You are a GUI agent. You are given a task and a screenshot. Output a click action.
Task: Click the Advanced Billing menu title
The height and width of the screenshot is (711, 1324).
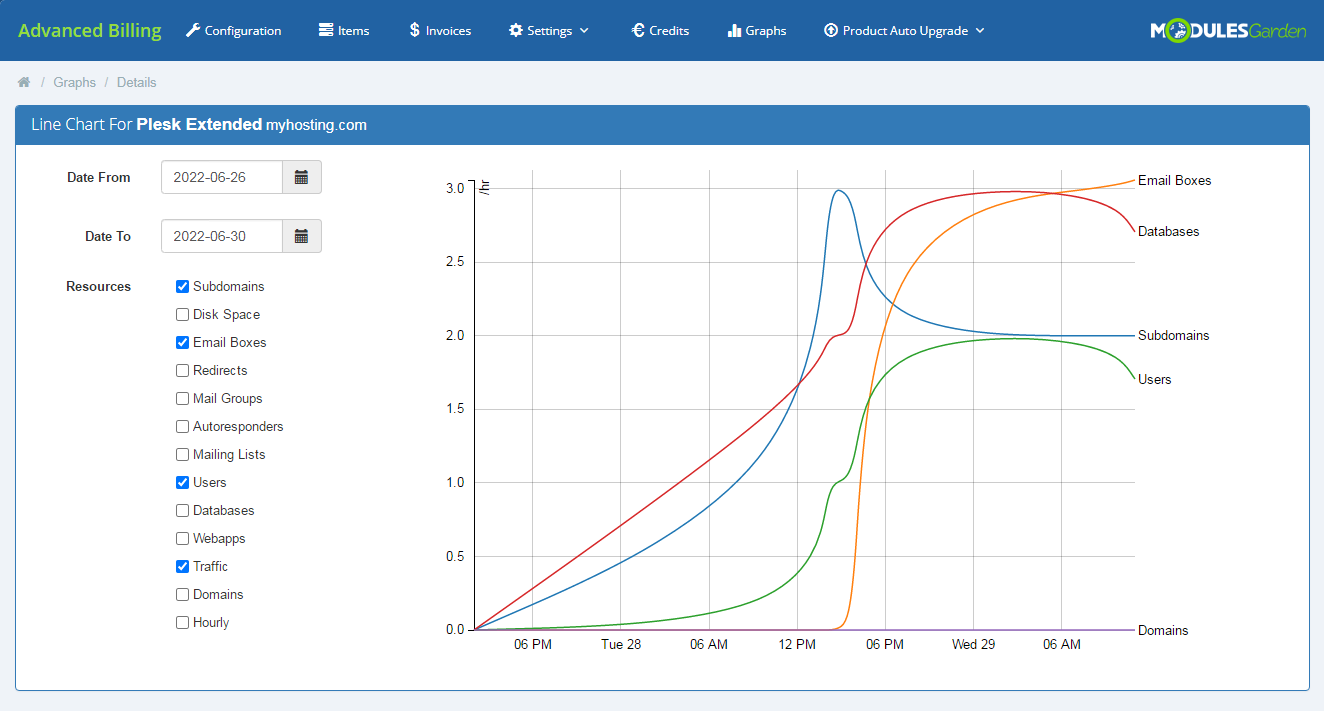(x=89, y=30)
